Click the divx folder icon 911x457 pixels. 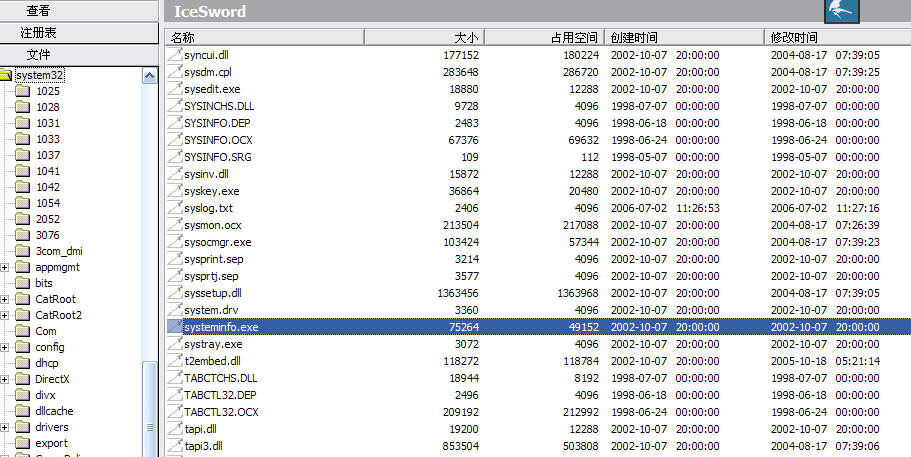(23, 395)
